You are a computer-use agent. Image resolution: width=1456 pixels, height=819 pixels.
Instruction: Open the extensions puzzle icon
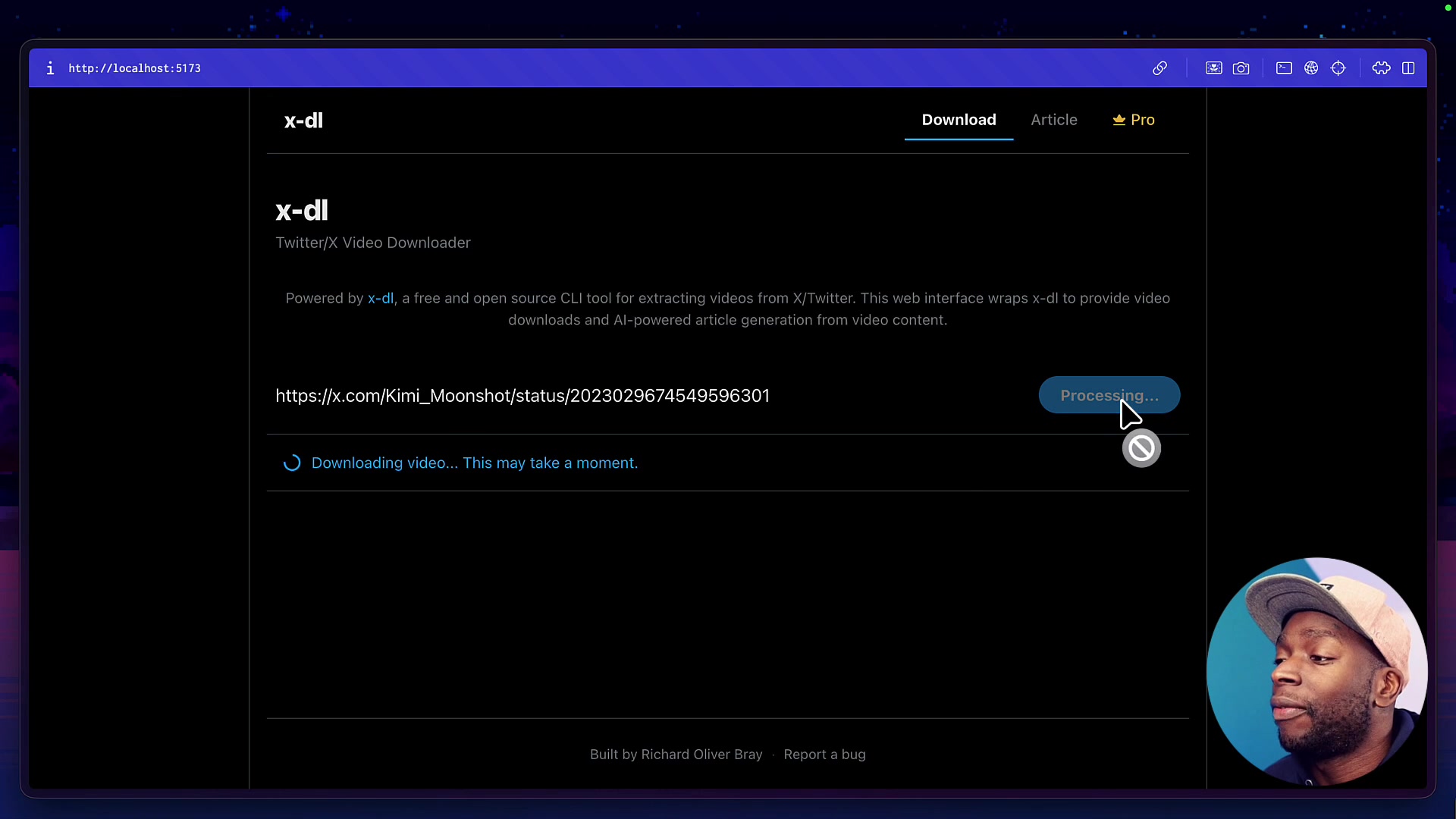[1380, 67]
